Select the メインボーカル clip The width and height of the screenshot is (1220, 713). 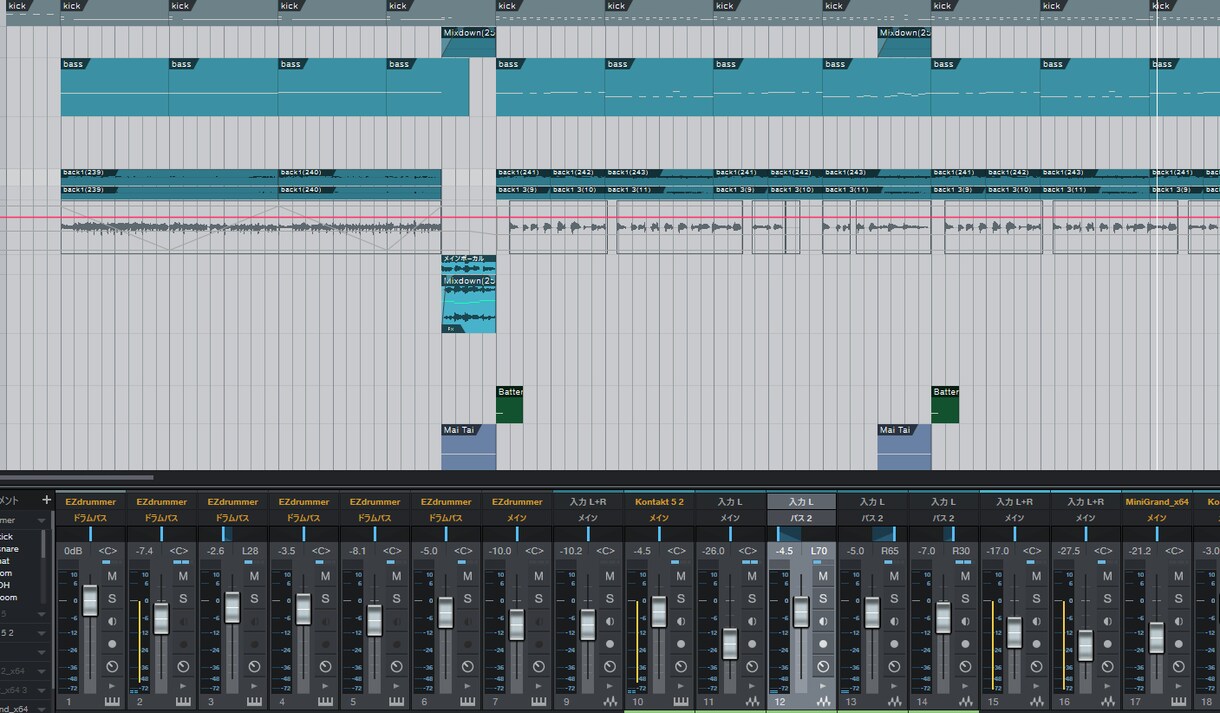(x=468, y=264)
